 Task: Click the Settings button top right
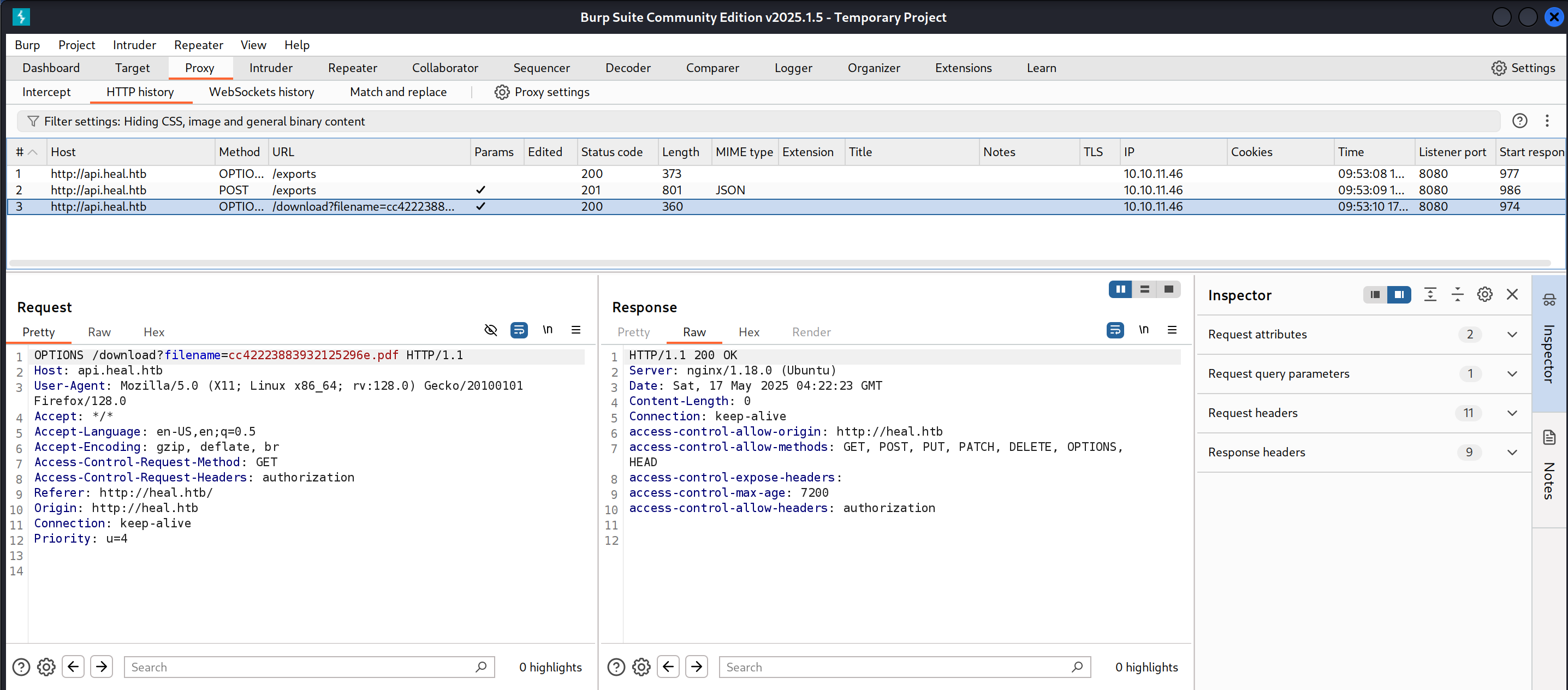point(1523,68)
